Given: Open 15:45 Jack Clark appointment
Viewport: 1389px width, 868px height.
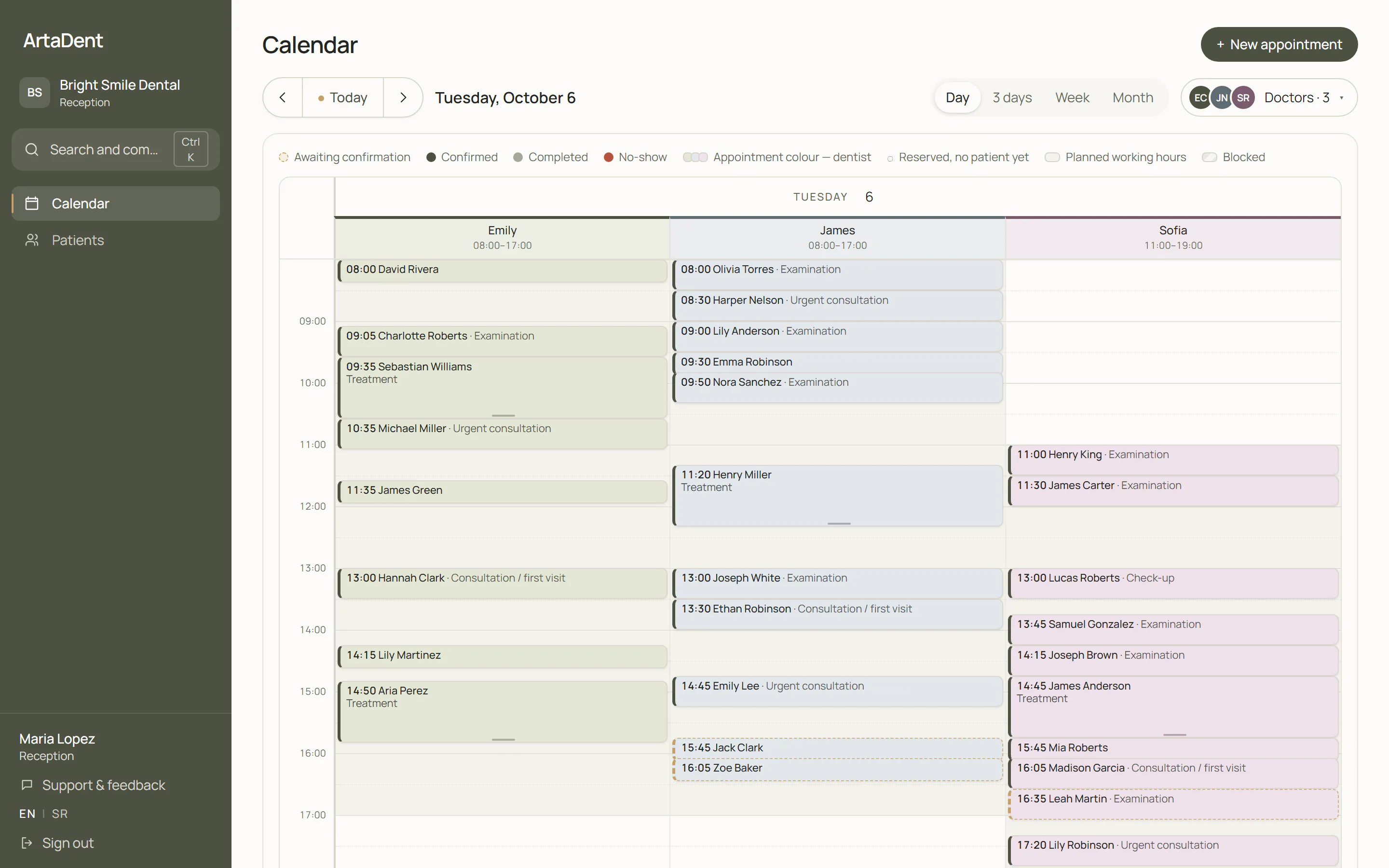Looking at the screenshot, I should point(837,748).
